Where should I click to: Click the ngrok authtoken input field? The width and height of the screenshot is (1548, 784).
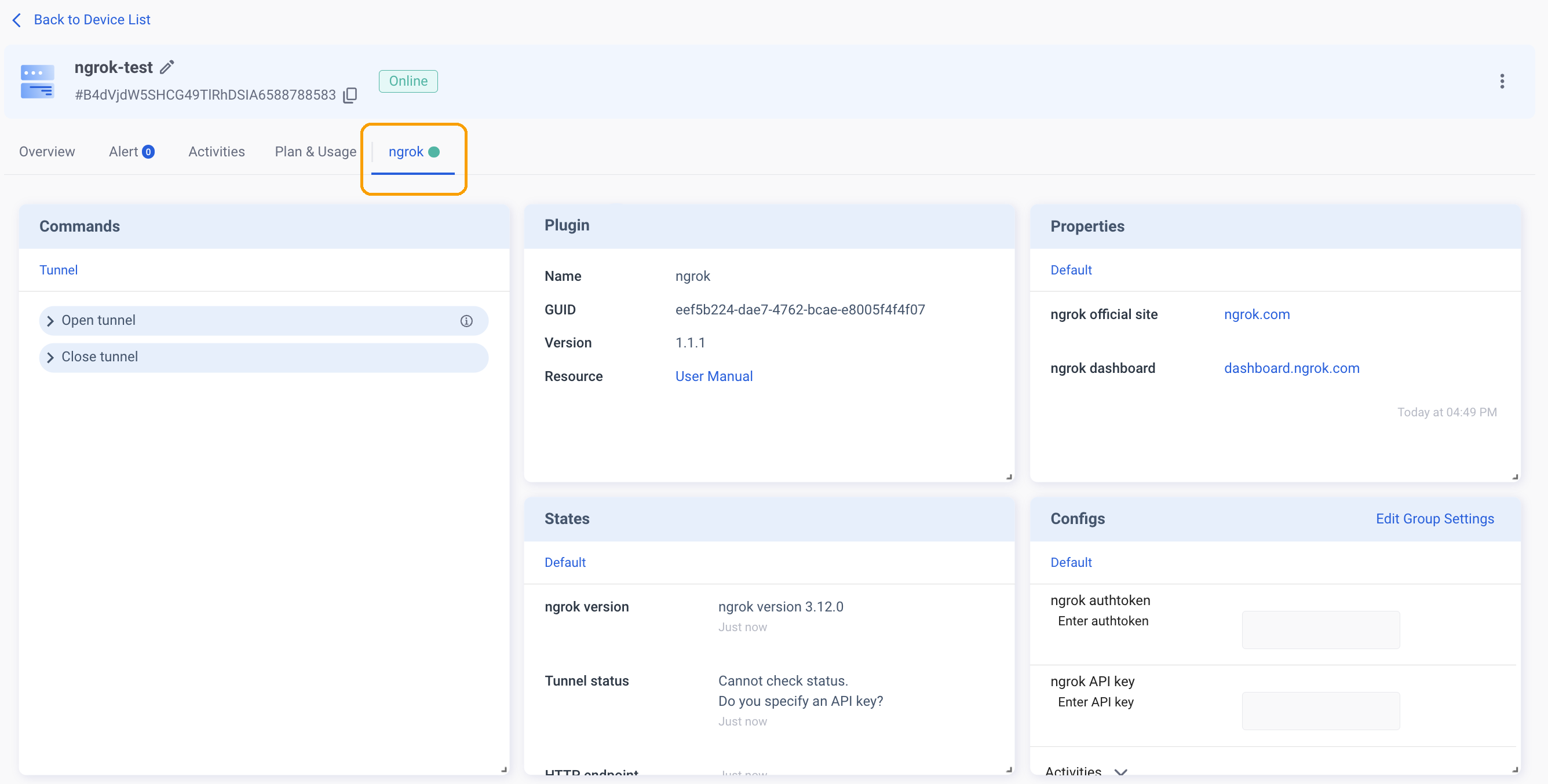(x=1320, y=630)
